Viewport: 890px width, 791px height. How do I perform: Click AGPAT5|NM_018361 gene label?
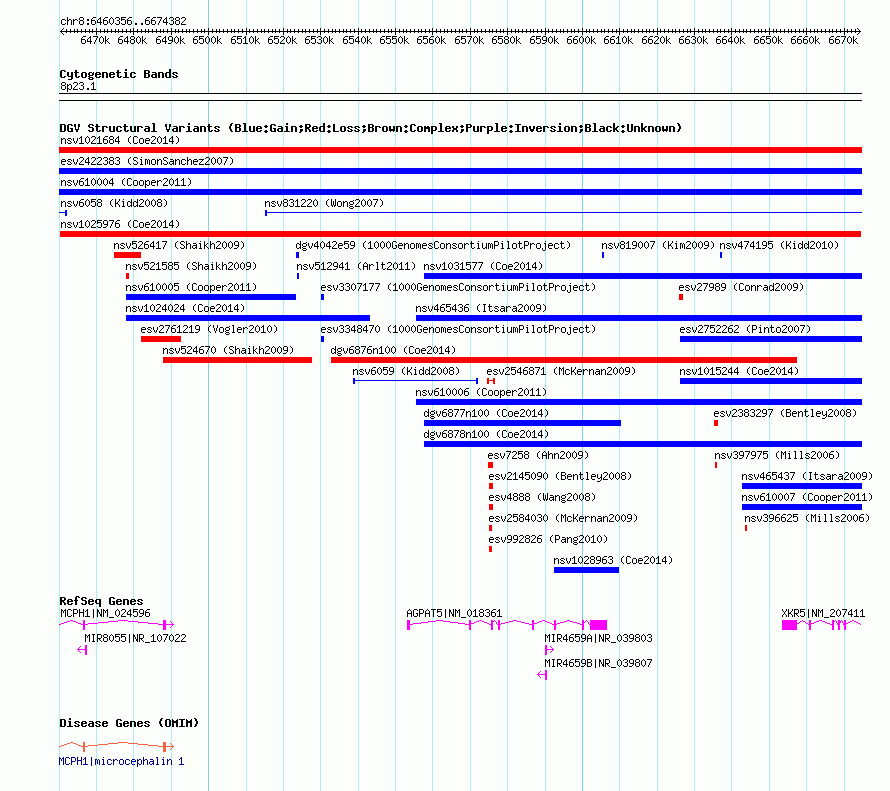(x=454, y=613)
